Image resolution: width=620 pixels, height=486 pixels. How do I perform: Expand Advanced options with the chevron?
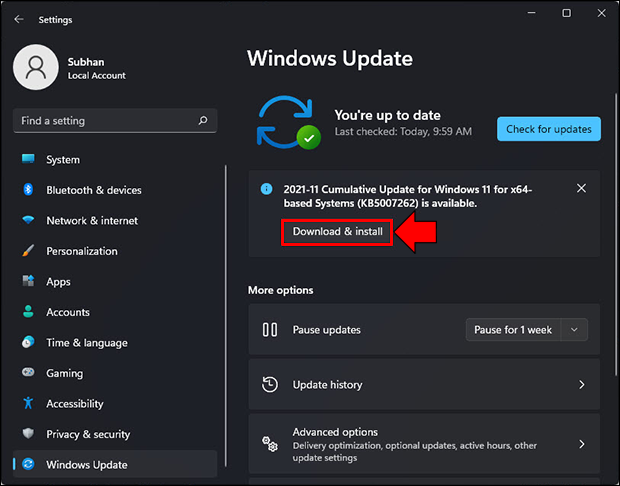point(582,444)
